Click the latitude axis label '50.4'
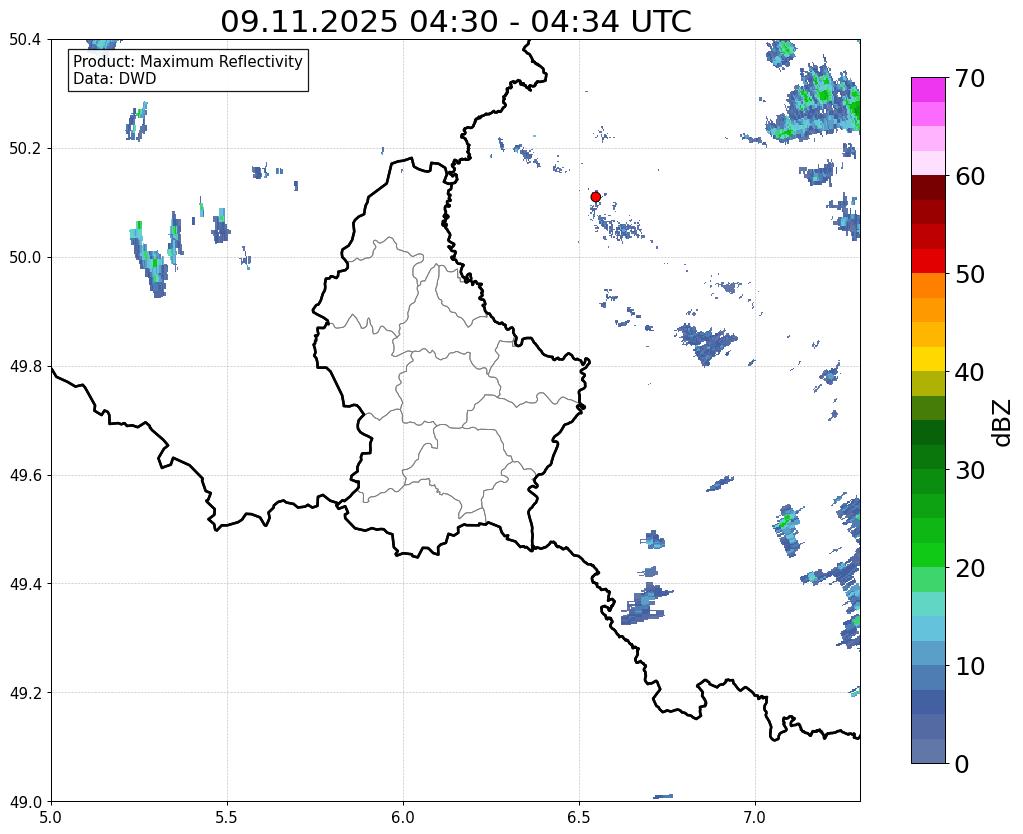 point(25,40)
